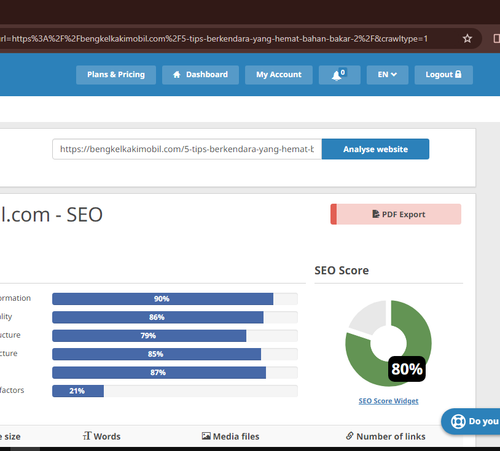Click the Number of links heading
Screen dimensions: 500x451
[x=386, y=436]
